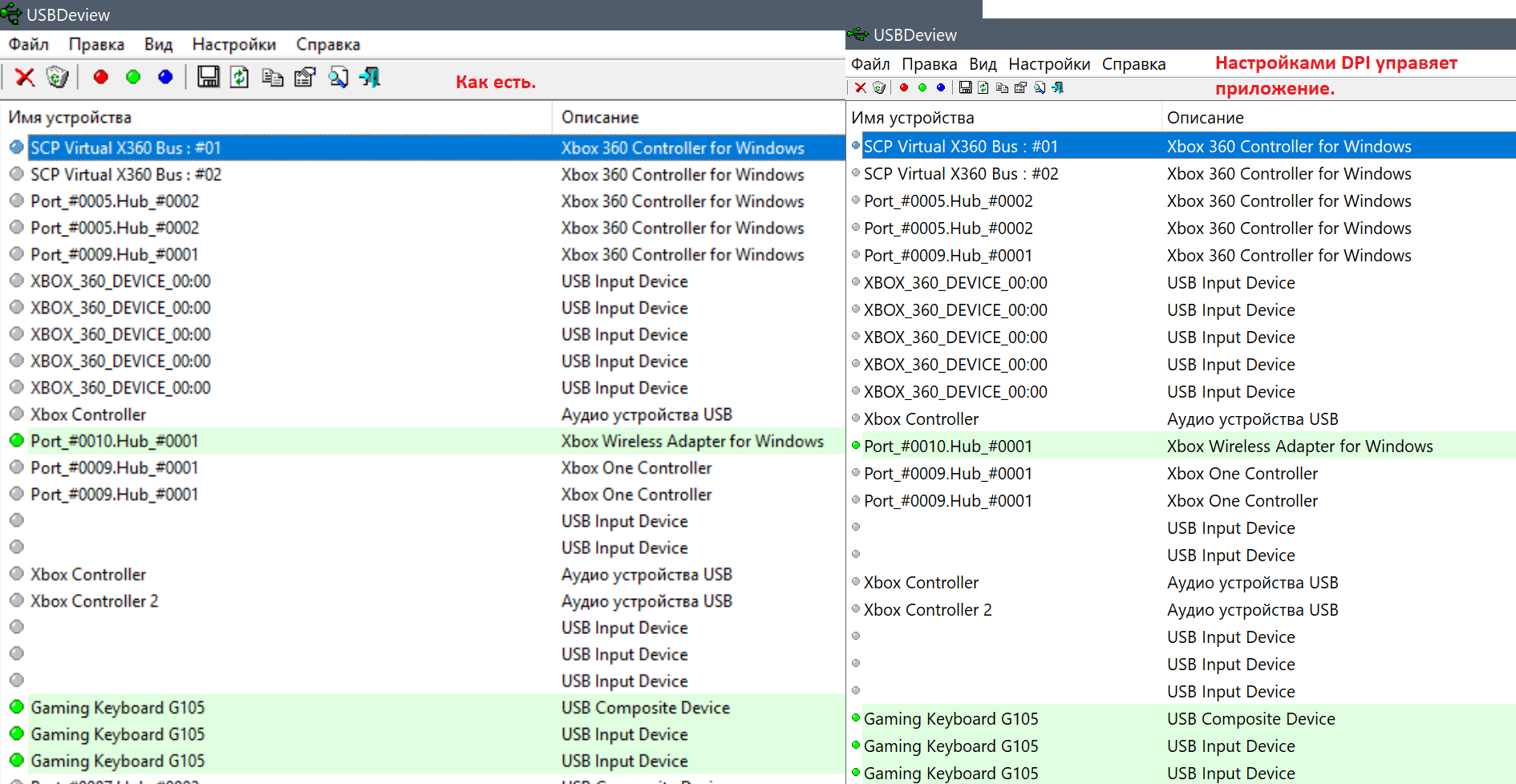Click the copy icon in right window toolbar

click(1002, 87)
